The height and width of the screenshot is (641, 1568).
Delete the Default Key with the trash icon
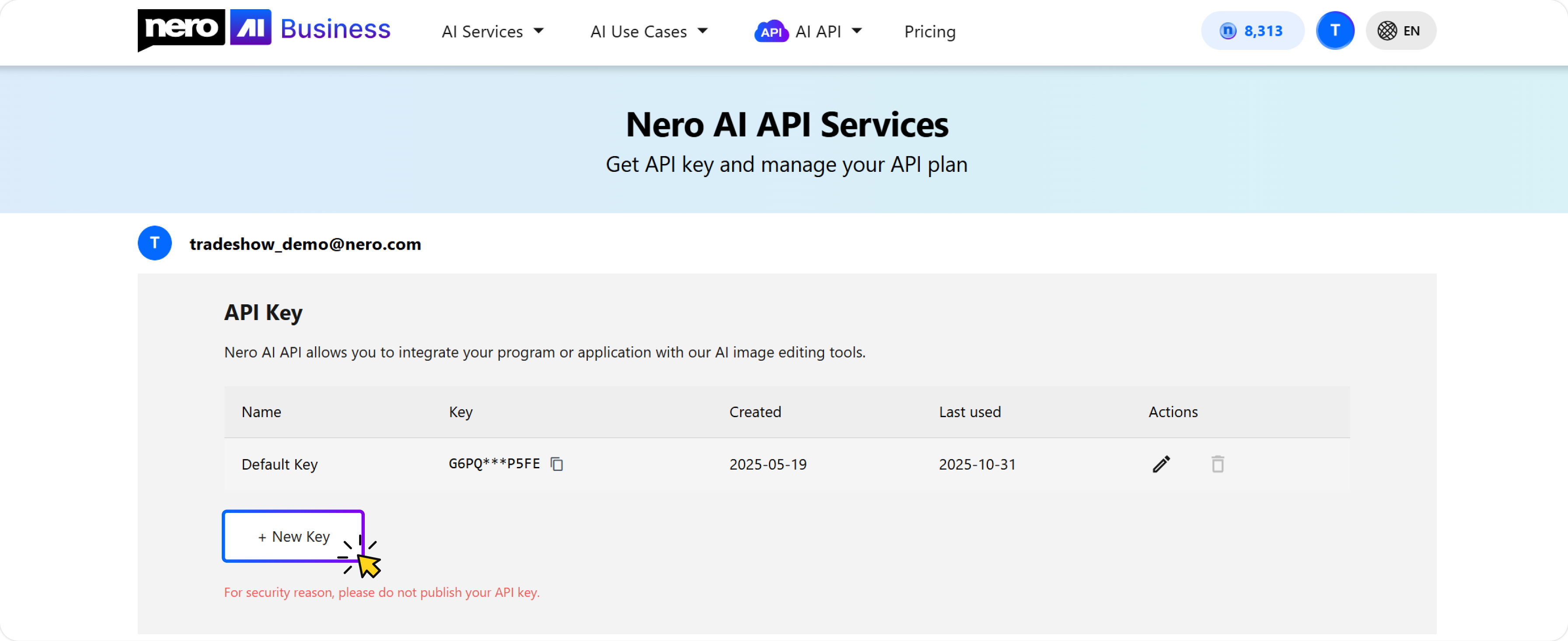click(1218, 464)
